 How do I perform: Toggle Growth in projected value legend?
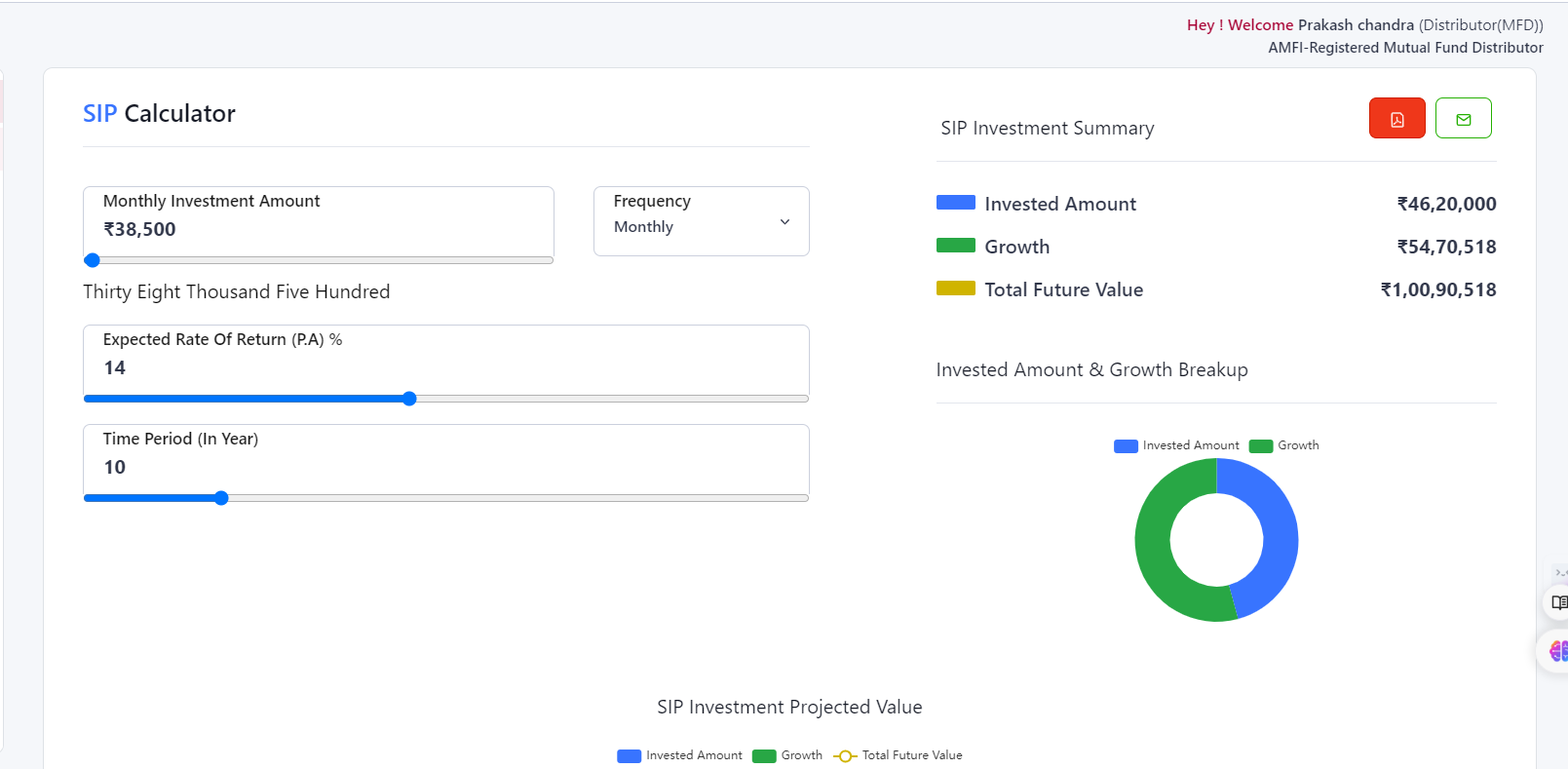(788, 755)
